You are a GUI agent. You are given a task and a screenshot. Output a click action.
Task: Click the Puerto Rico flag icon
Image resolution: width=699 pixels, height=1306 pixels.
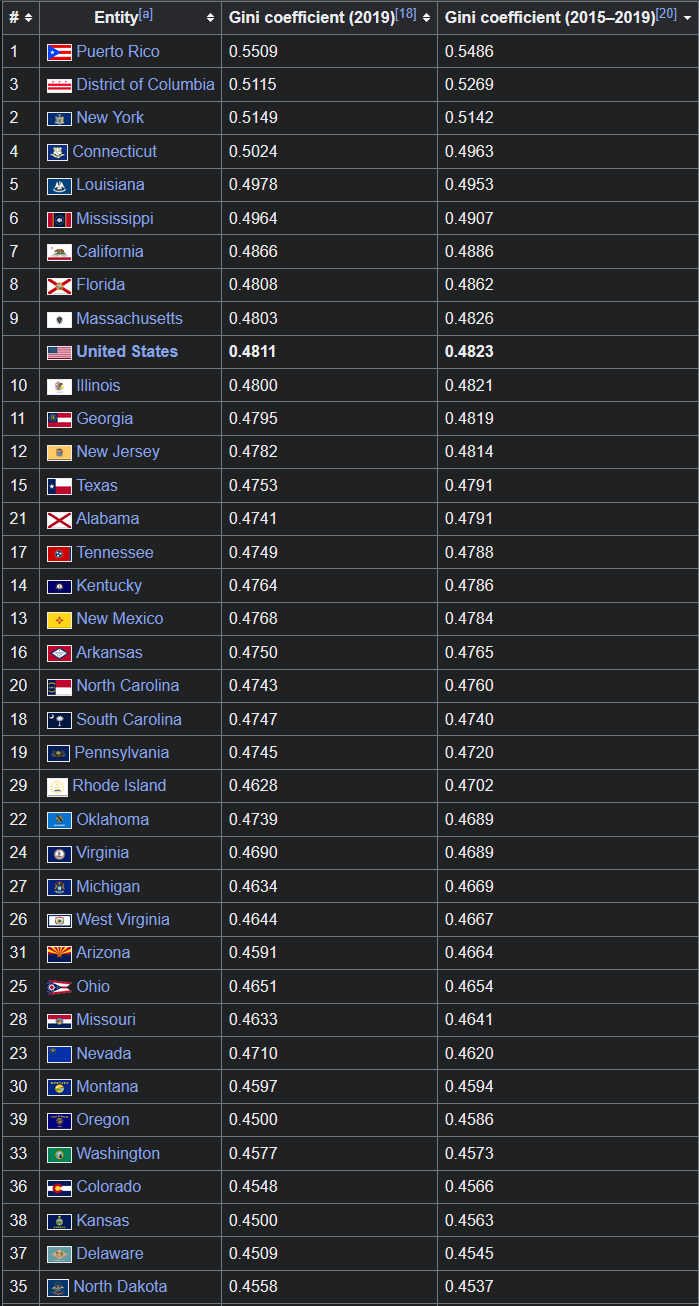point(59,52)
